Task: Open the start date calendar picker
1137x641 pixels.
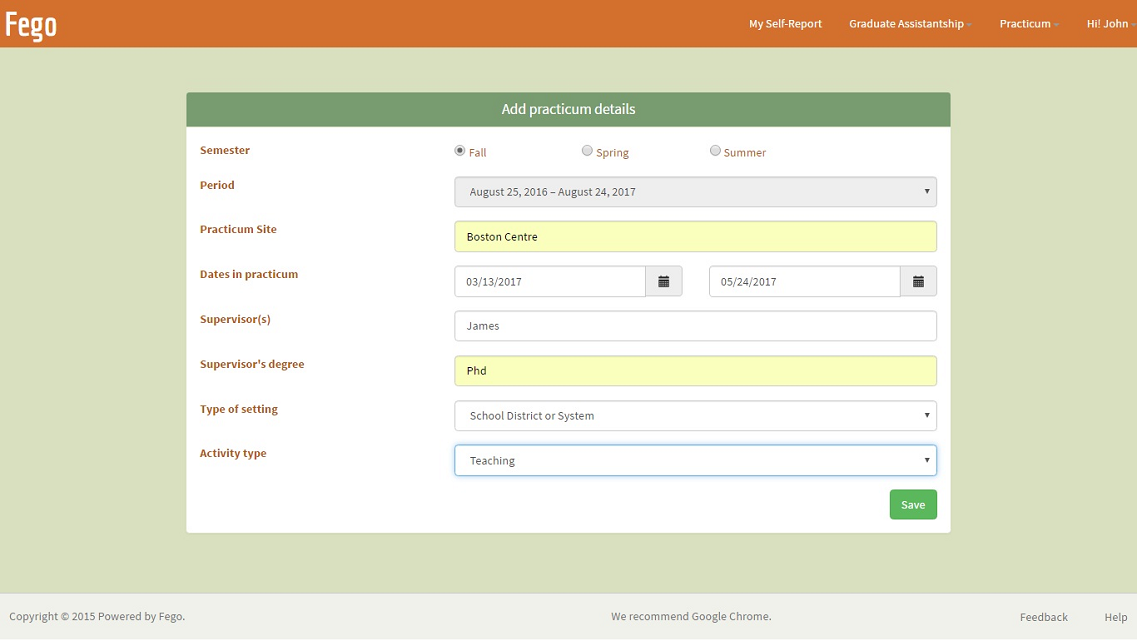Action: coord(664,282)
